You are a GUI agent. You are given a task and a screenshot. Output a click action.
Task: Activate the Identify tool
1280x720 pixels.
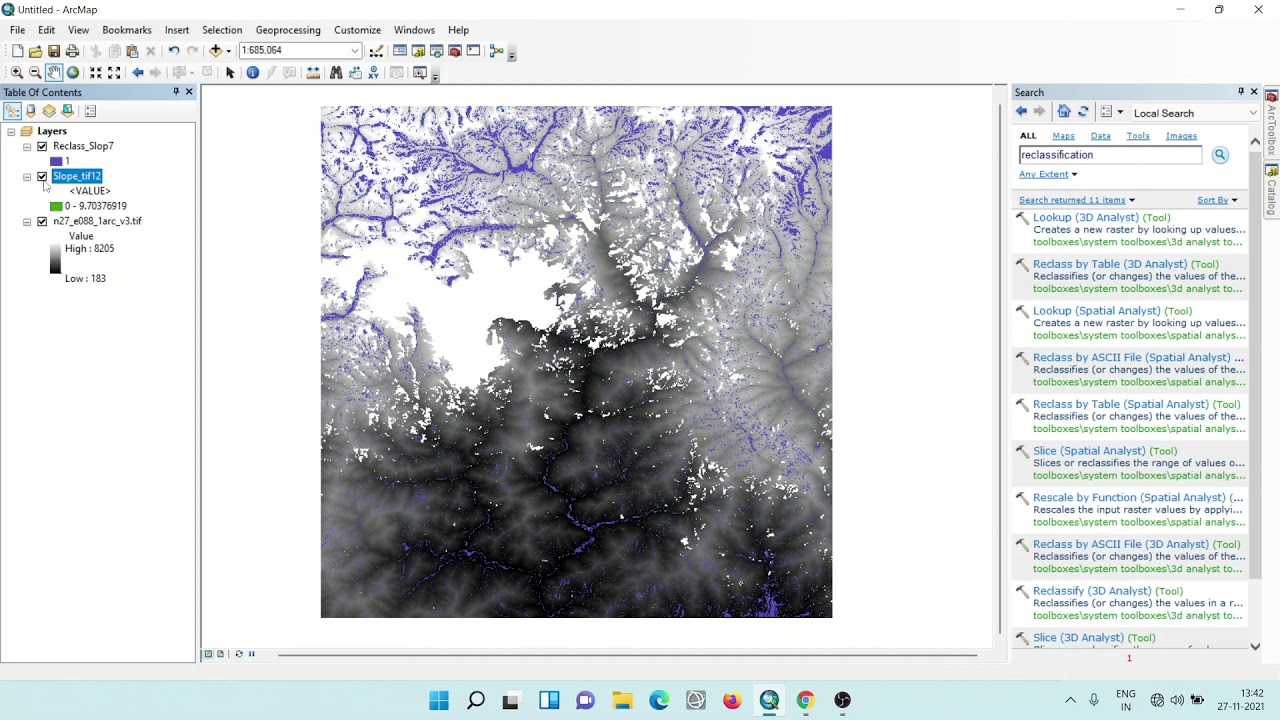coord(253,73)
